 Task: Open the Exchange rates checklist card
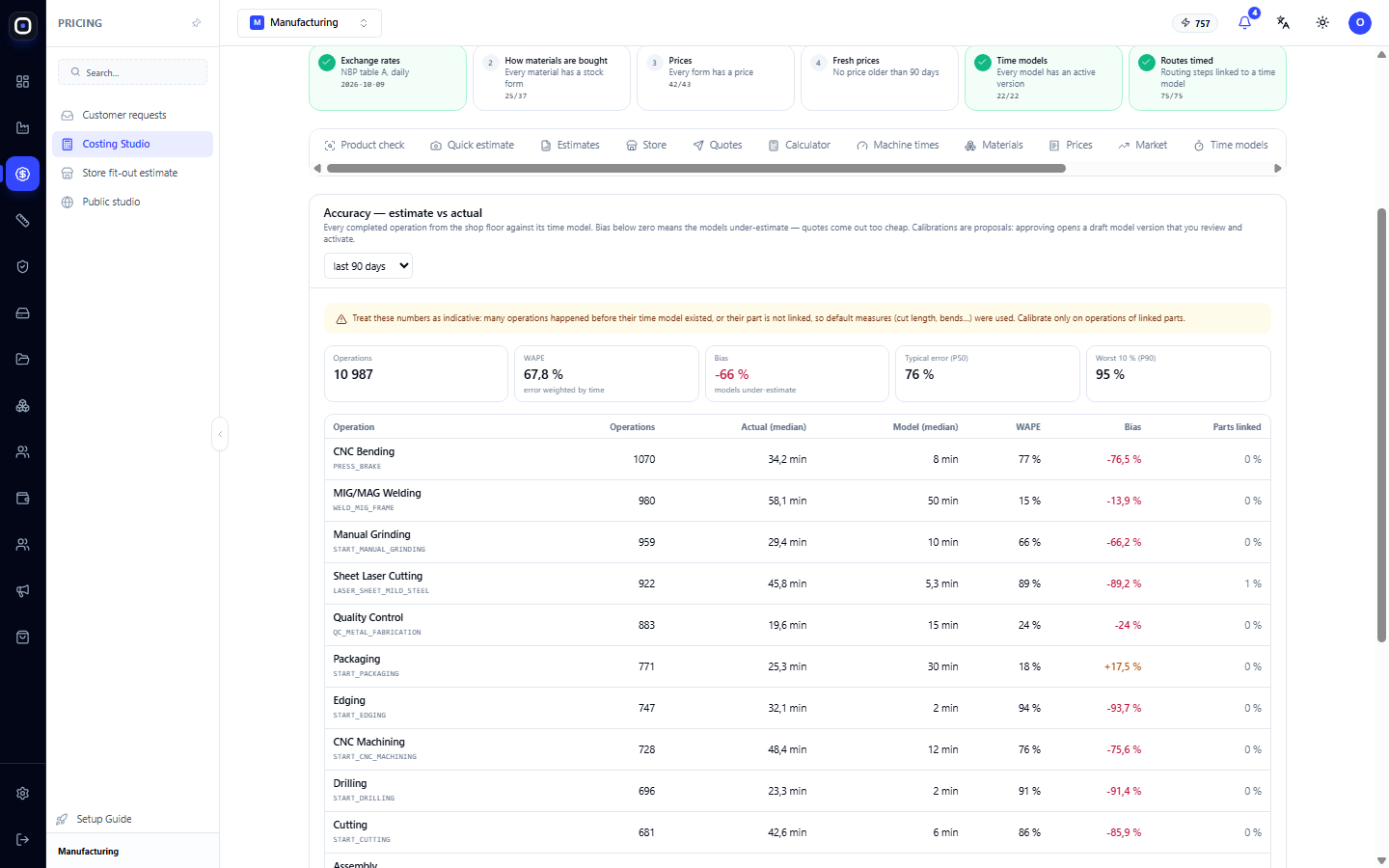pos(388,77)
